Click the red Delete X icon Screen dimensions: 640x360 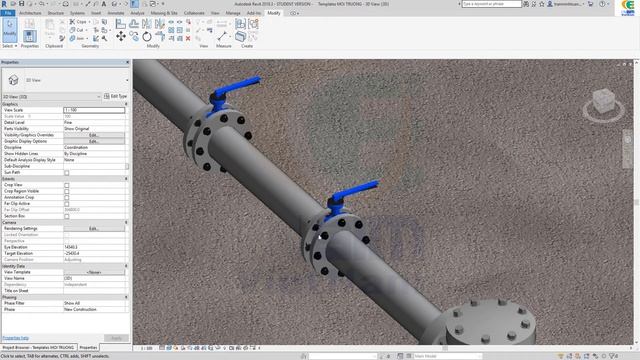[x=188, y=38]
